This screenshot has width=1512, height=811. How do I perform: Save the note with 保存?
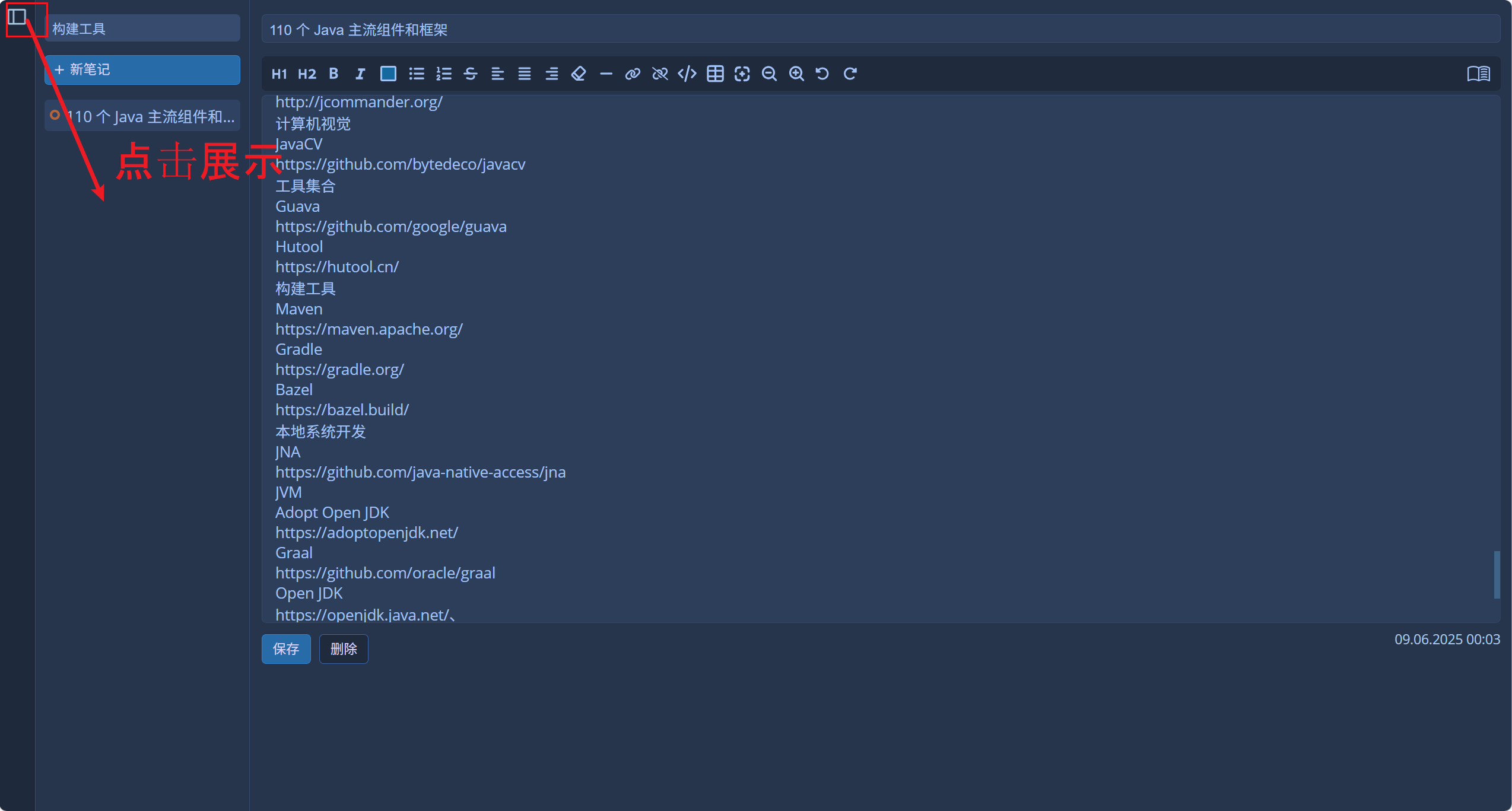click(286, 649)
